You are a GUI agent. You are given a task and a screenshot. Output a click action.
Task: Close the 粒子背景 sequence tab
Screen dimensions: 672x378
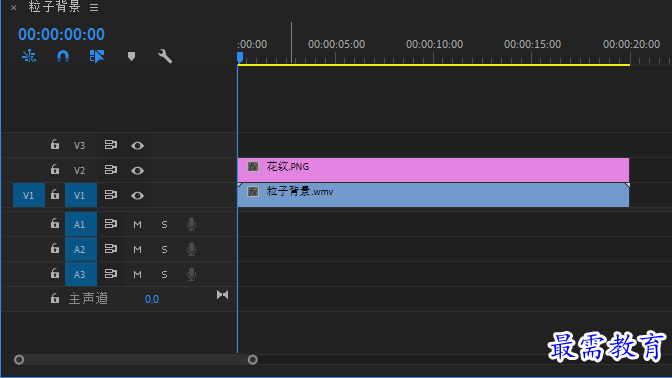(13, 8)
